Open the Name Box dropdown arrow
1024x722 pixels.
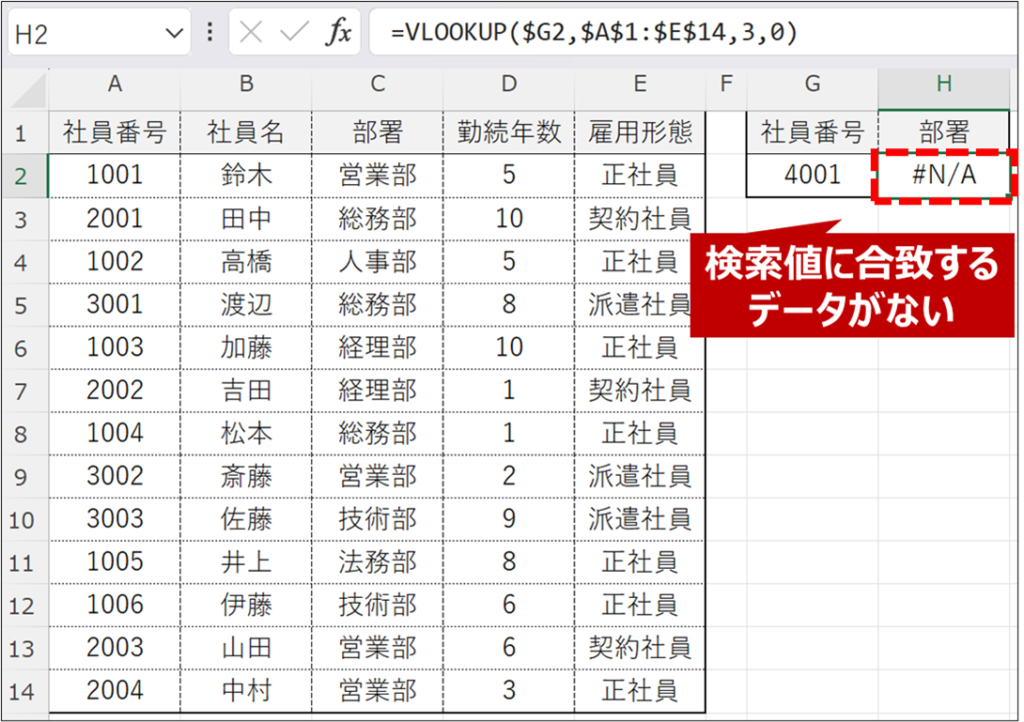(174, 33)
